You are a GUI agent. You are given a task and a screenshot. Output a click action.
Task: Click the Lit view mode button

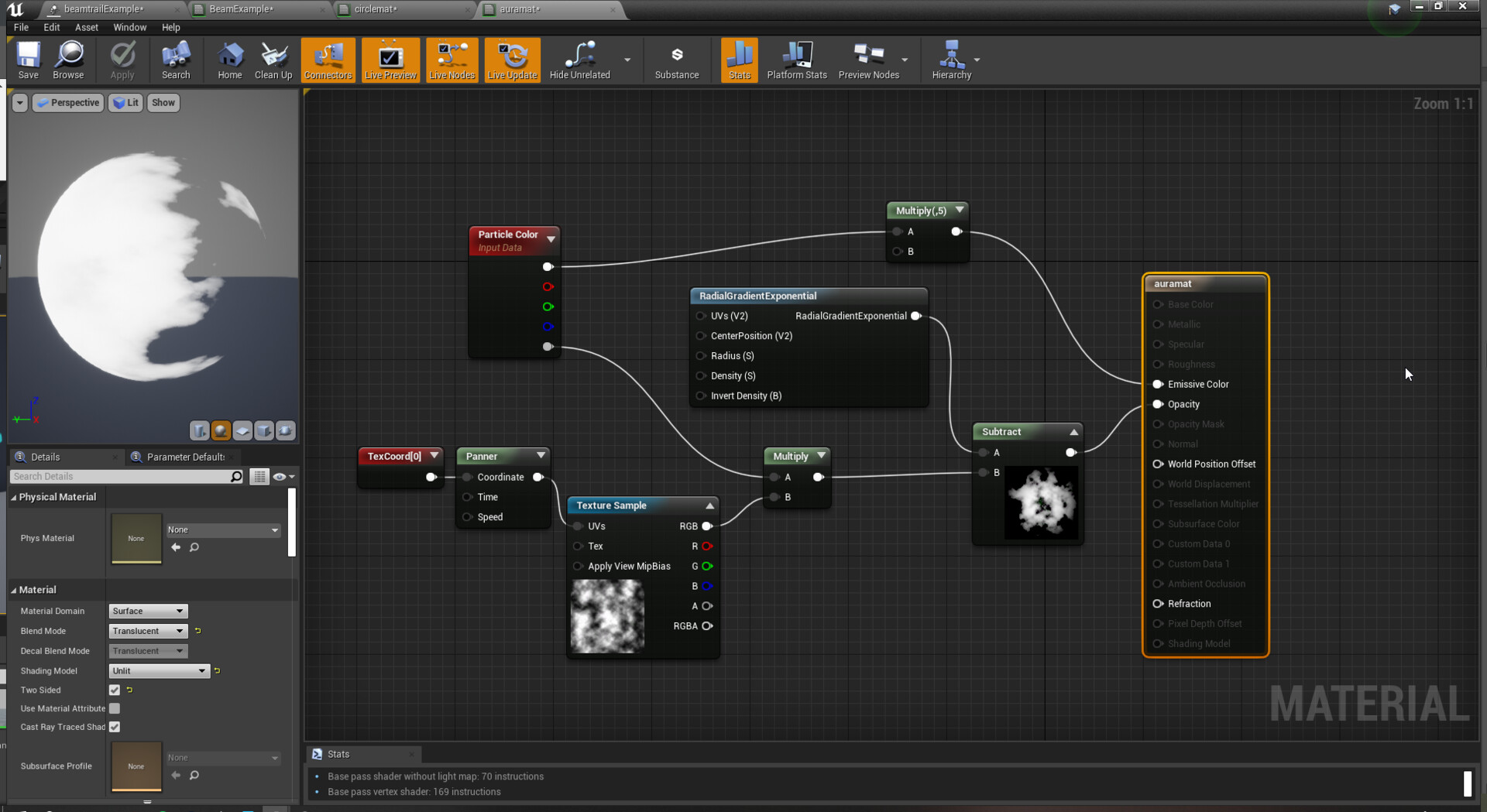point(125,102)
